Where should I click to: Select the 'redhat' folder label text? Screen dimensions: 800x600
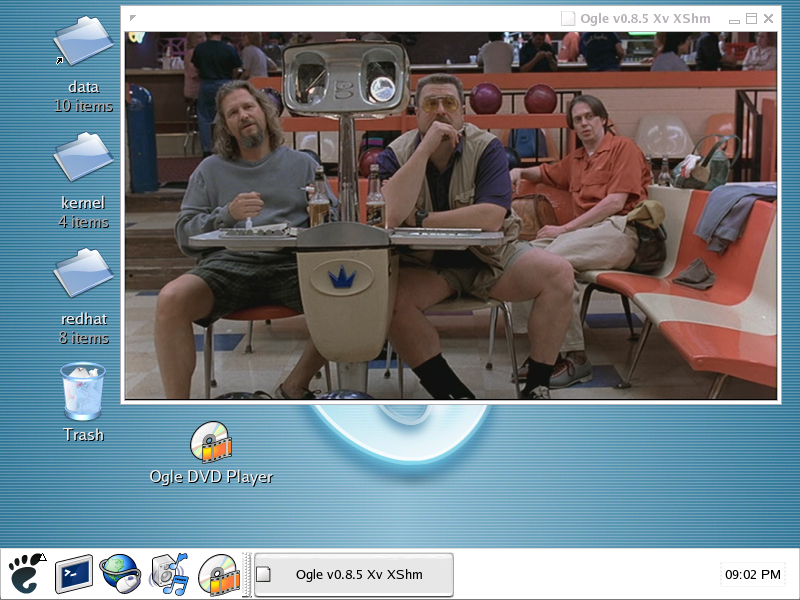click(x=84, y=319)
